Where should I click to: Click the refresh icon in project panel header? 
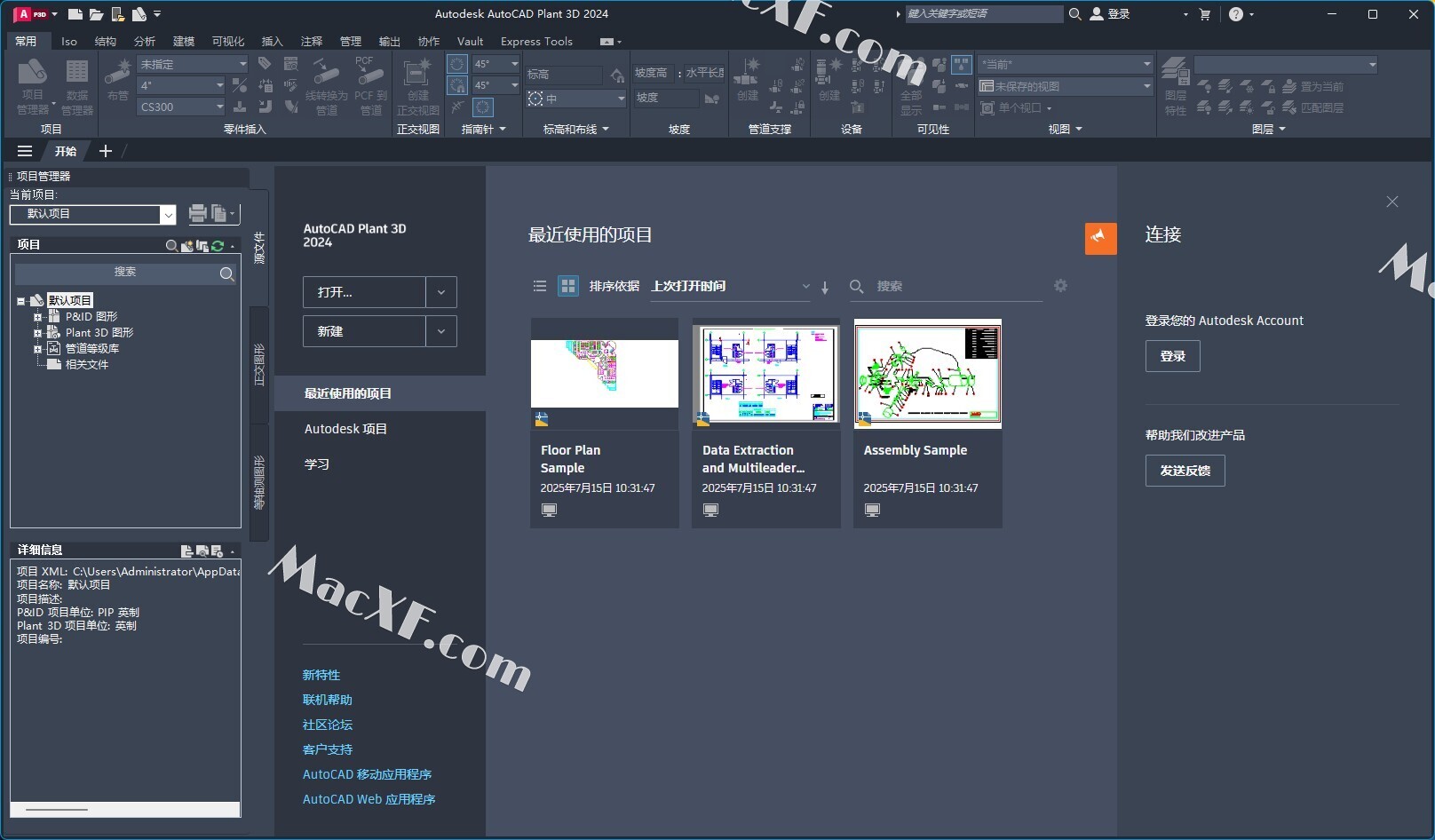(218, 245)
